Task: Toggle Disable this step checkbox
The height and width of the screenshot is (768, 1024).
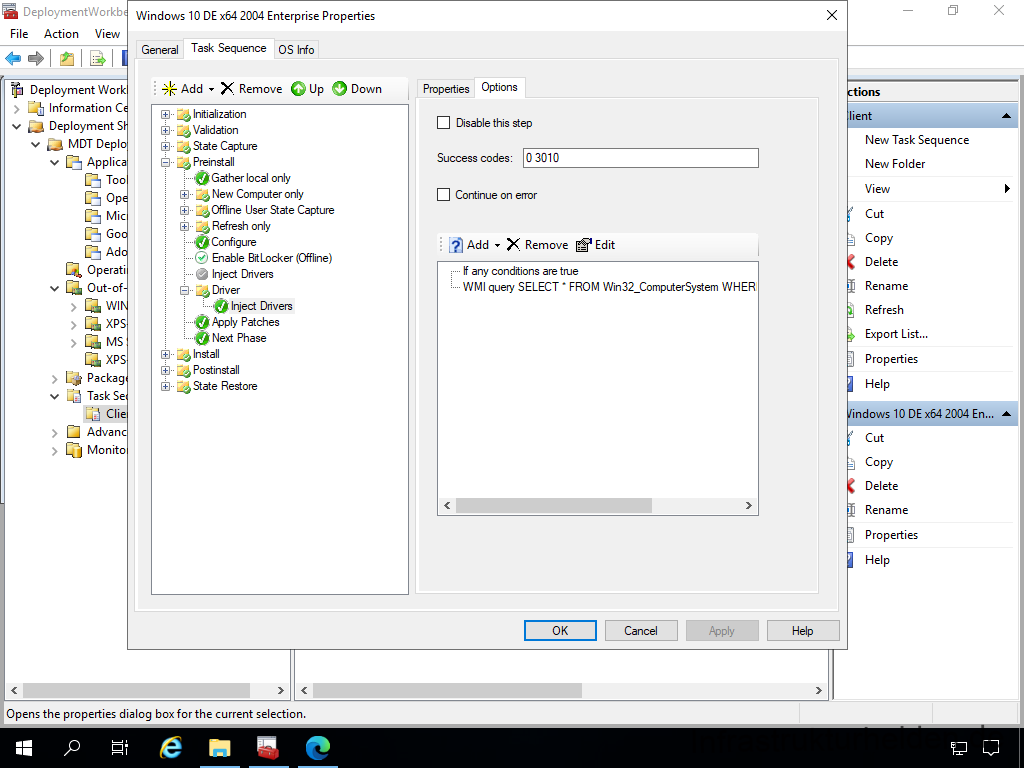Action: click(443, 123)
